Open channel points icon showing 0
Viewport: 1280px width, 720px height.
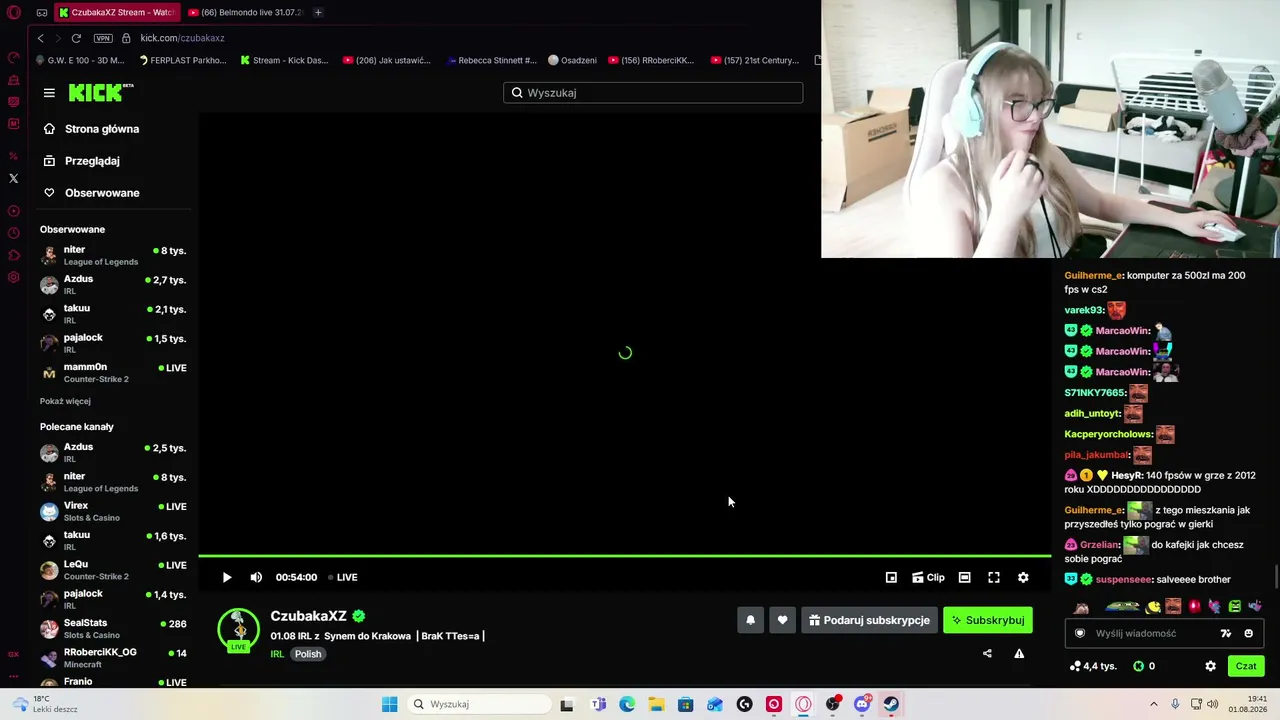[1144, 666]
